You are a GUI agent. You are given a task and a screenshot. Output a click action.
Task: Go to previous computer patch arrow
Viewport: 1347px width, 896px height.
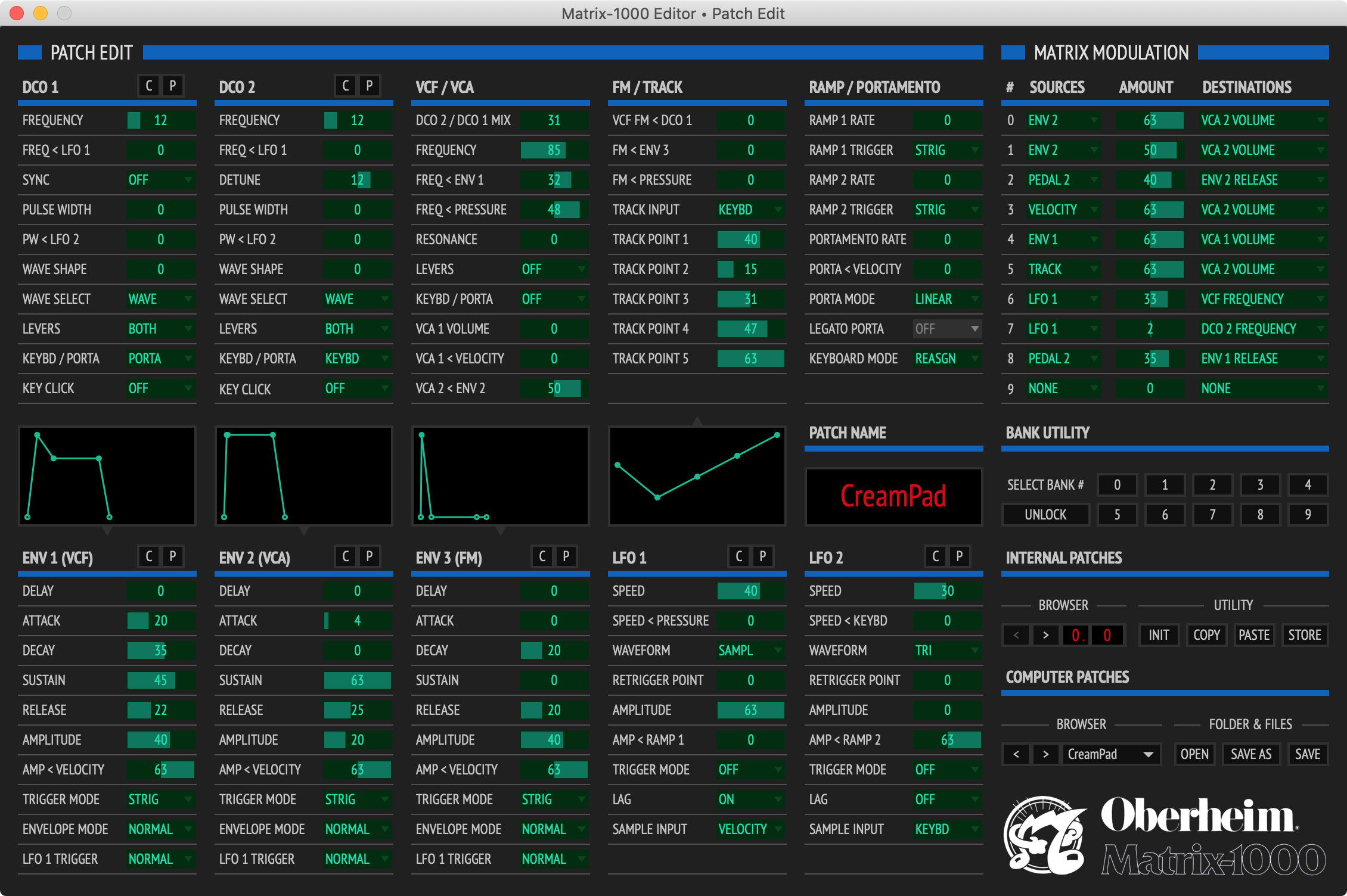[1016, 754]
